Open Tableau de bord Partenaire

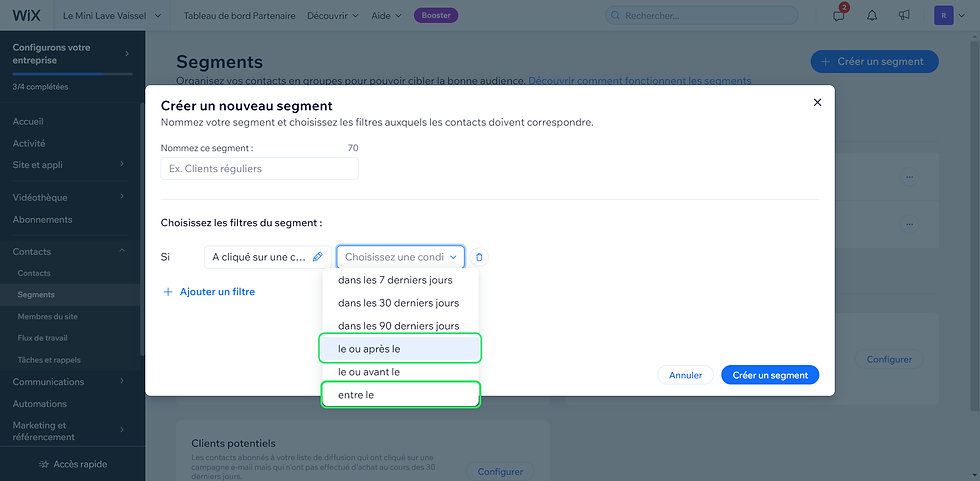[239, 16]
